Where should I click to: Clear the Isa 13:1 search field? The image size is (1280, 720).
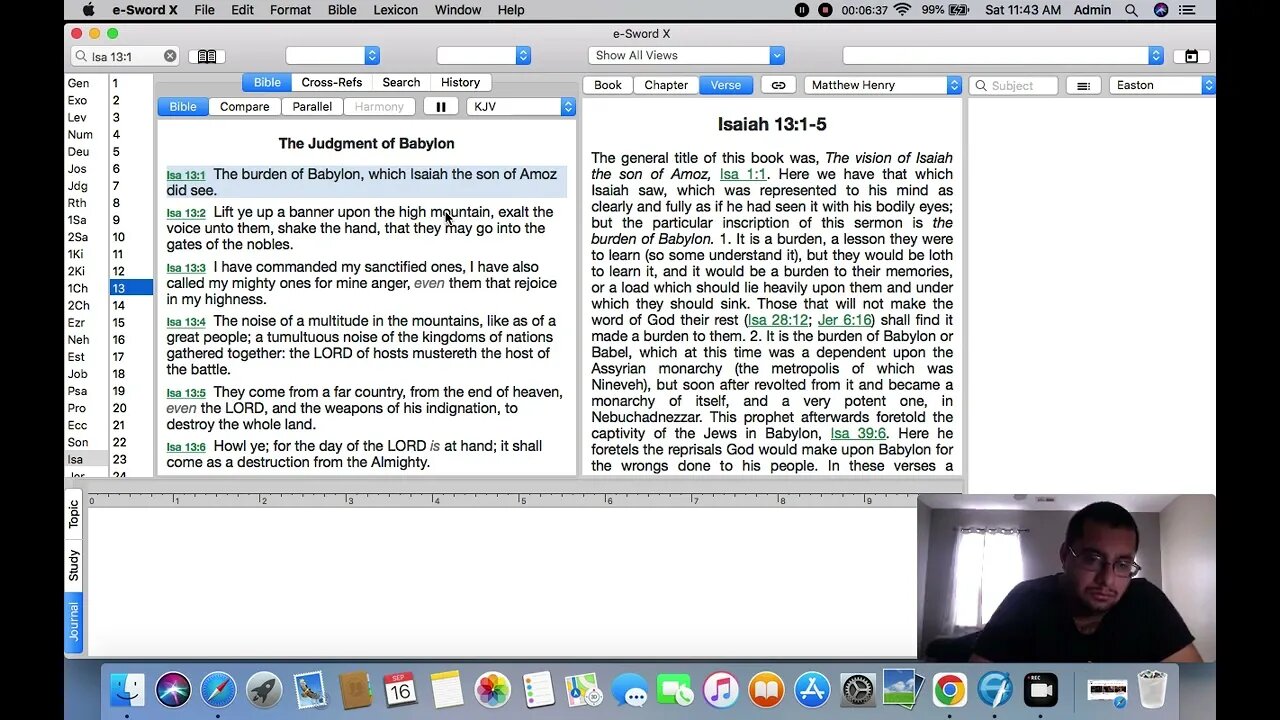point(170,56)
